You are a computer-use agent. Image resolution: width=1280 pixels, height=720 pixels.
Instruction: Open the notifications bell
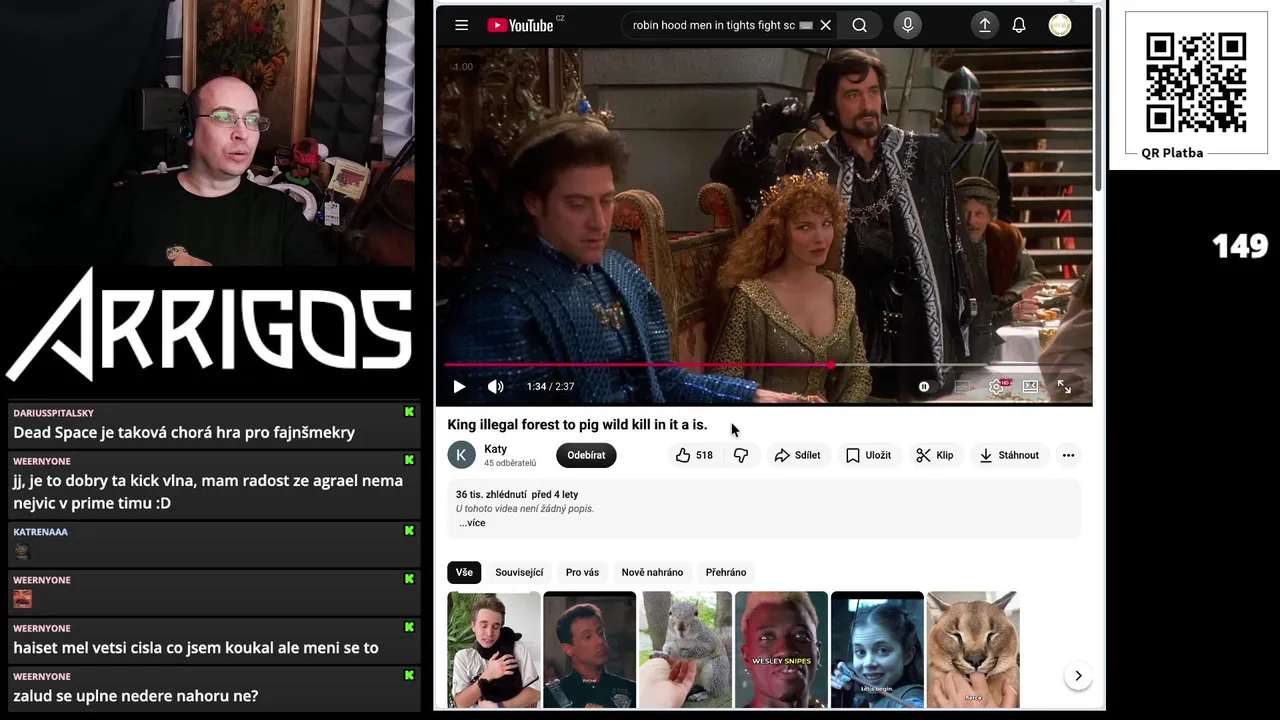click(1019, 26)
